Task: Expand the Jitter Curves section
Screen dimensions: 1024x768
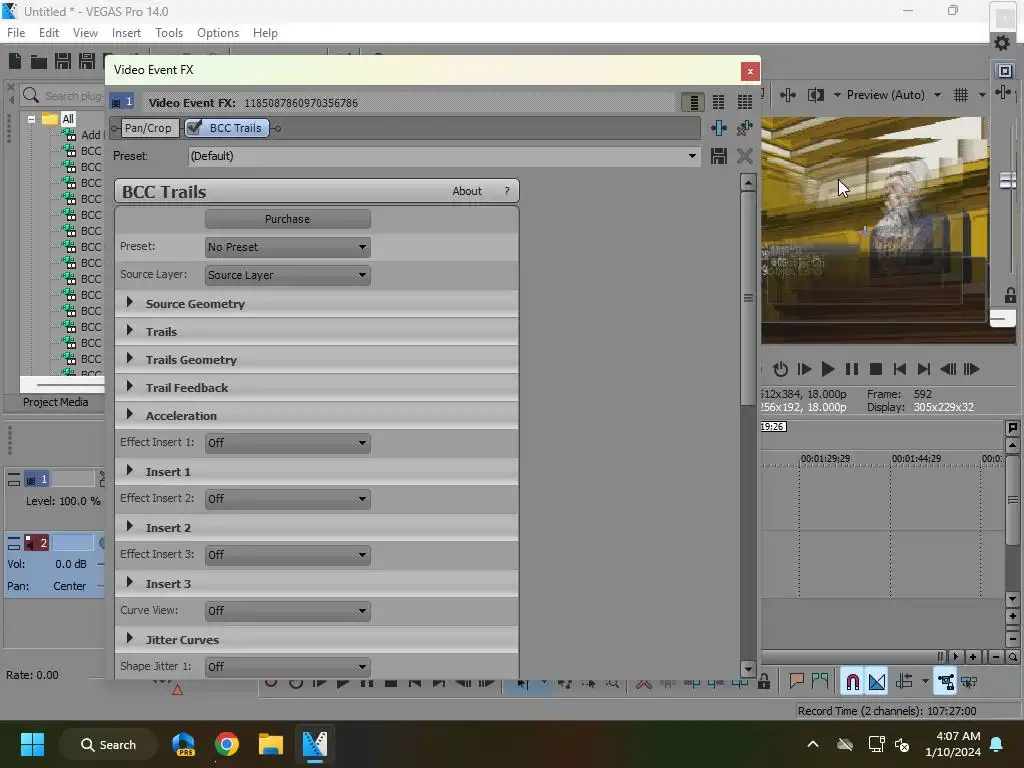Action: pos(129,639)
